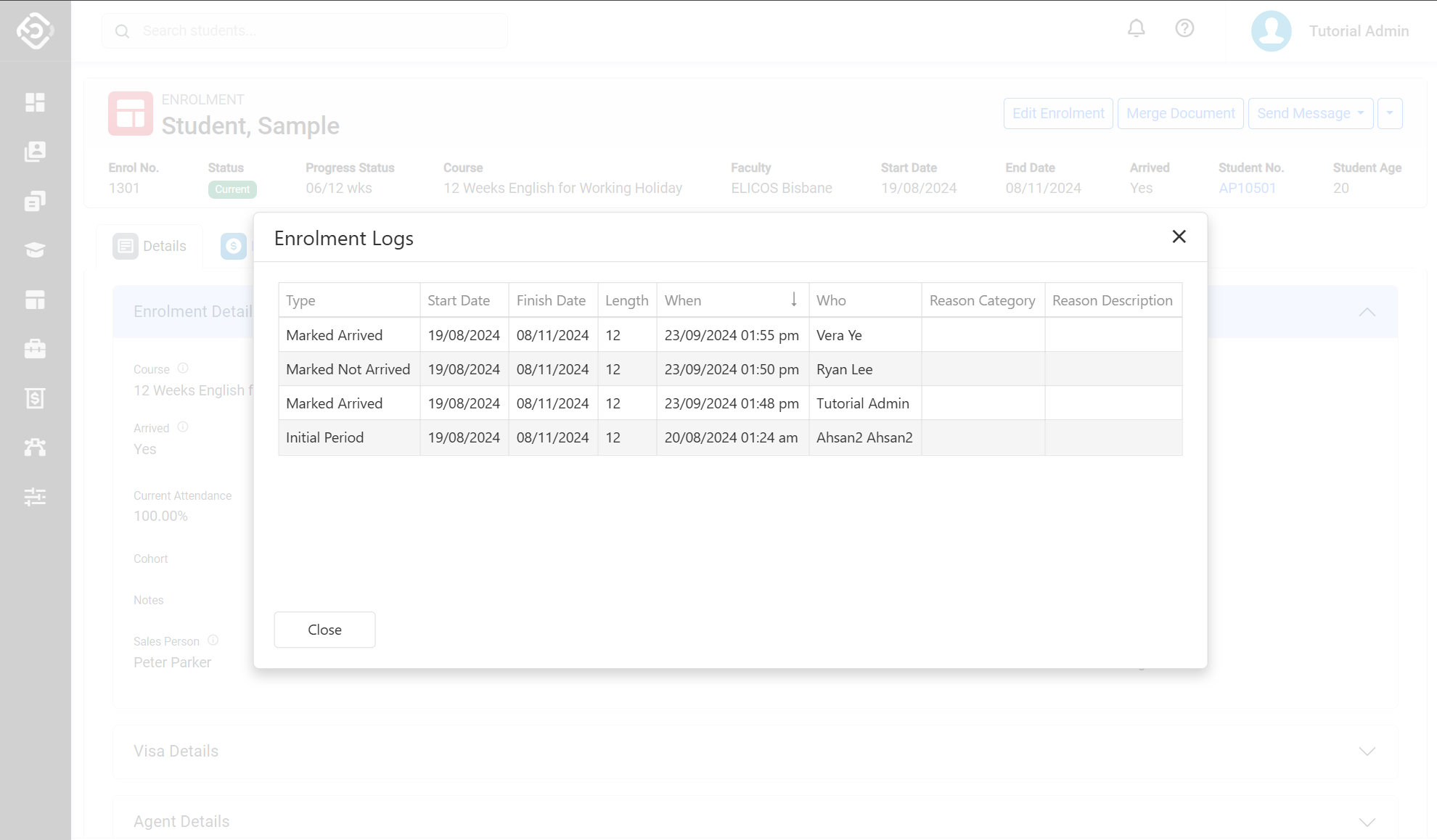
Task: Click the sliders settings sidebar icon
Action: [35, 497]
